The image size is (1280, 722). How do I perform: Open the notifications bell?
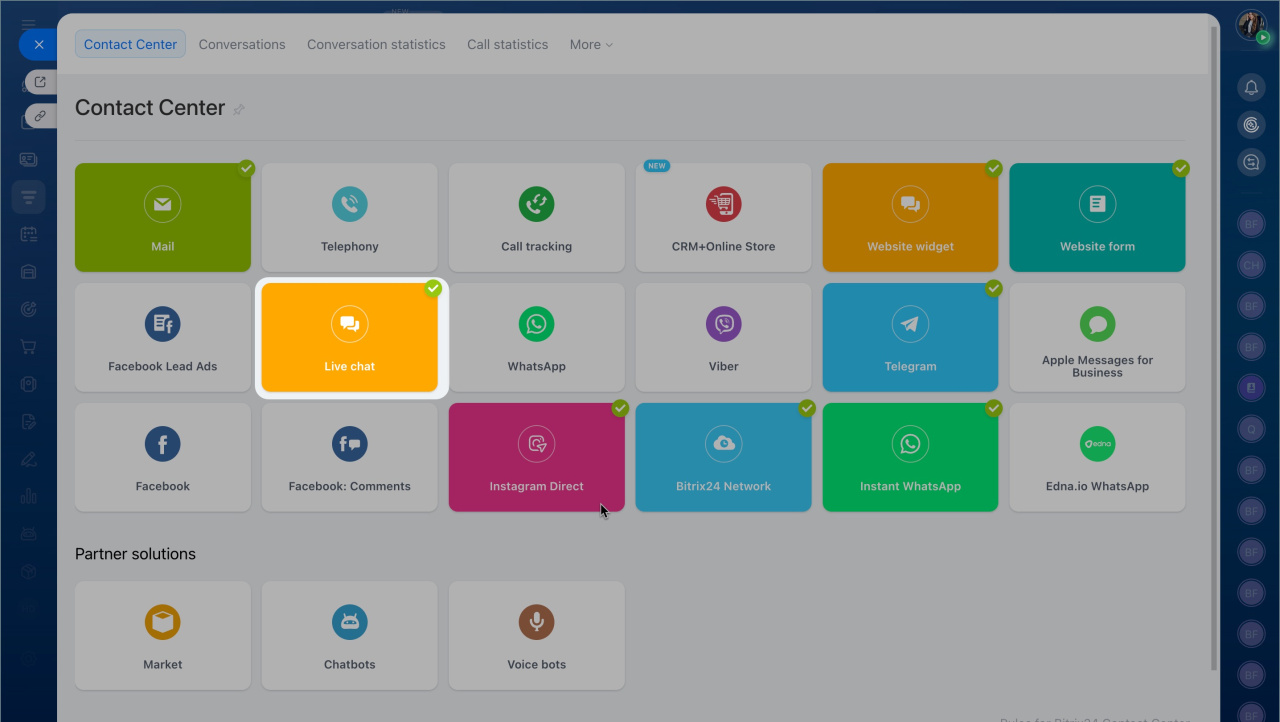[x=1251, y=88]
